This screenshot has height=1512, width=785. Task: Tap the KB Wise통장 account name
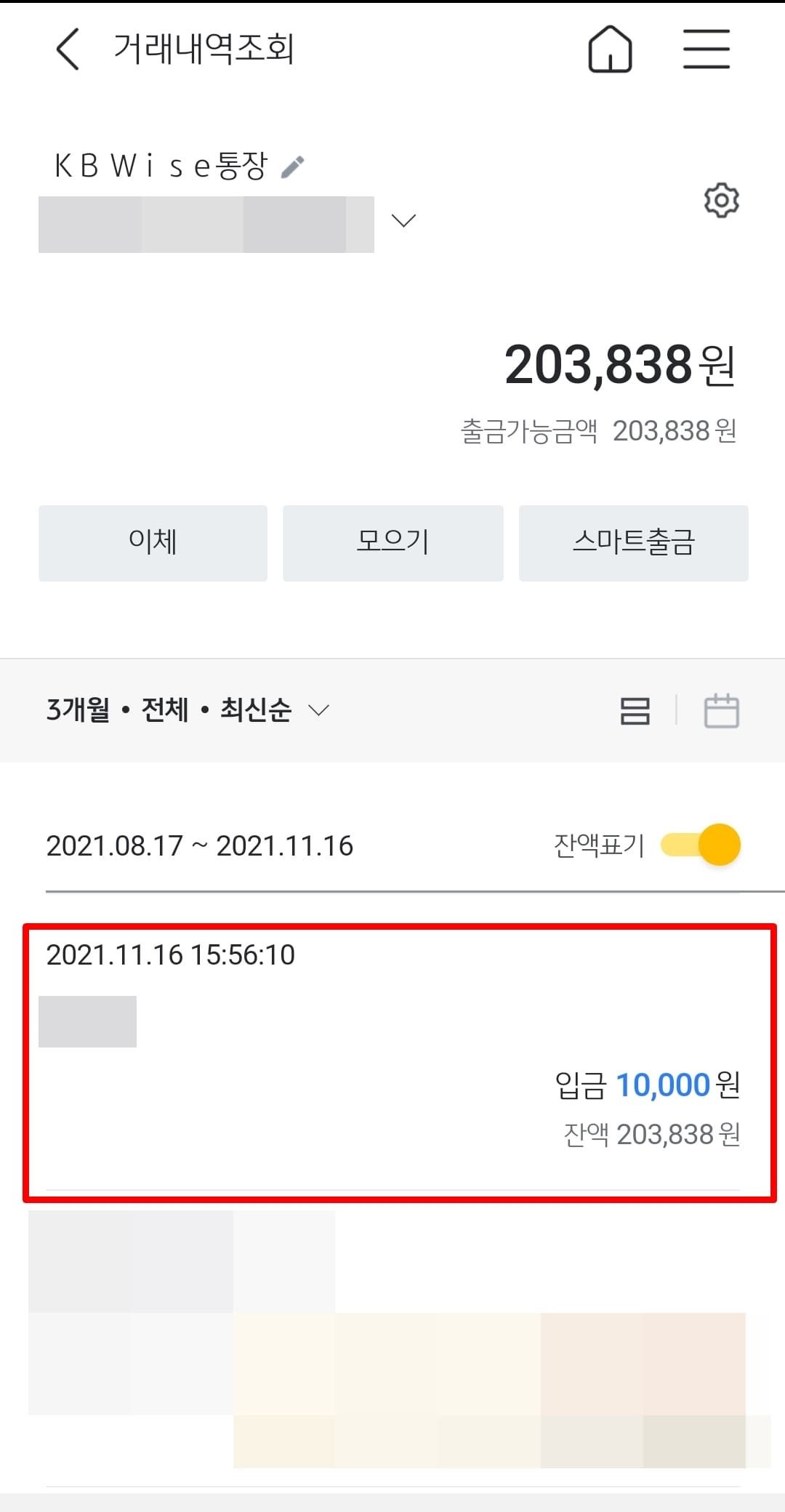[161, 166]
